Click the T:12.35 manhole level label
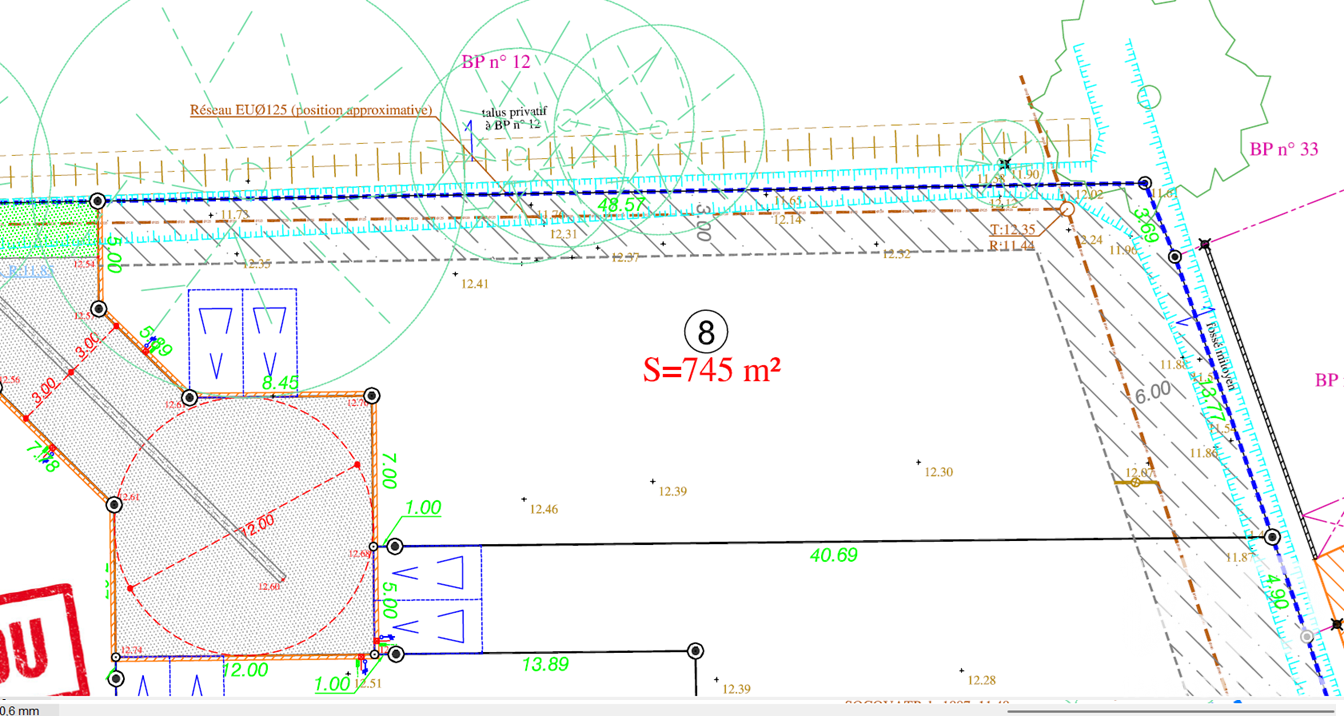Viewport: 1344px width, 716px height. point(1012,229)
